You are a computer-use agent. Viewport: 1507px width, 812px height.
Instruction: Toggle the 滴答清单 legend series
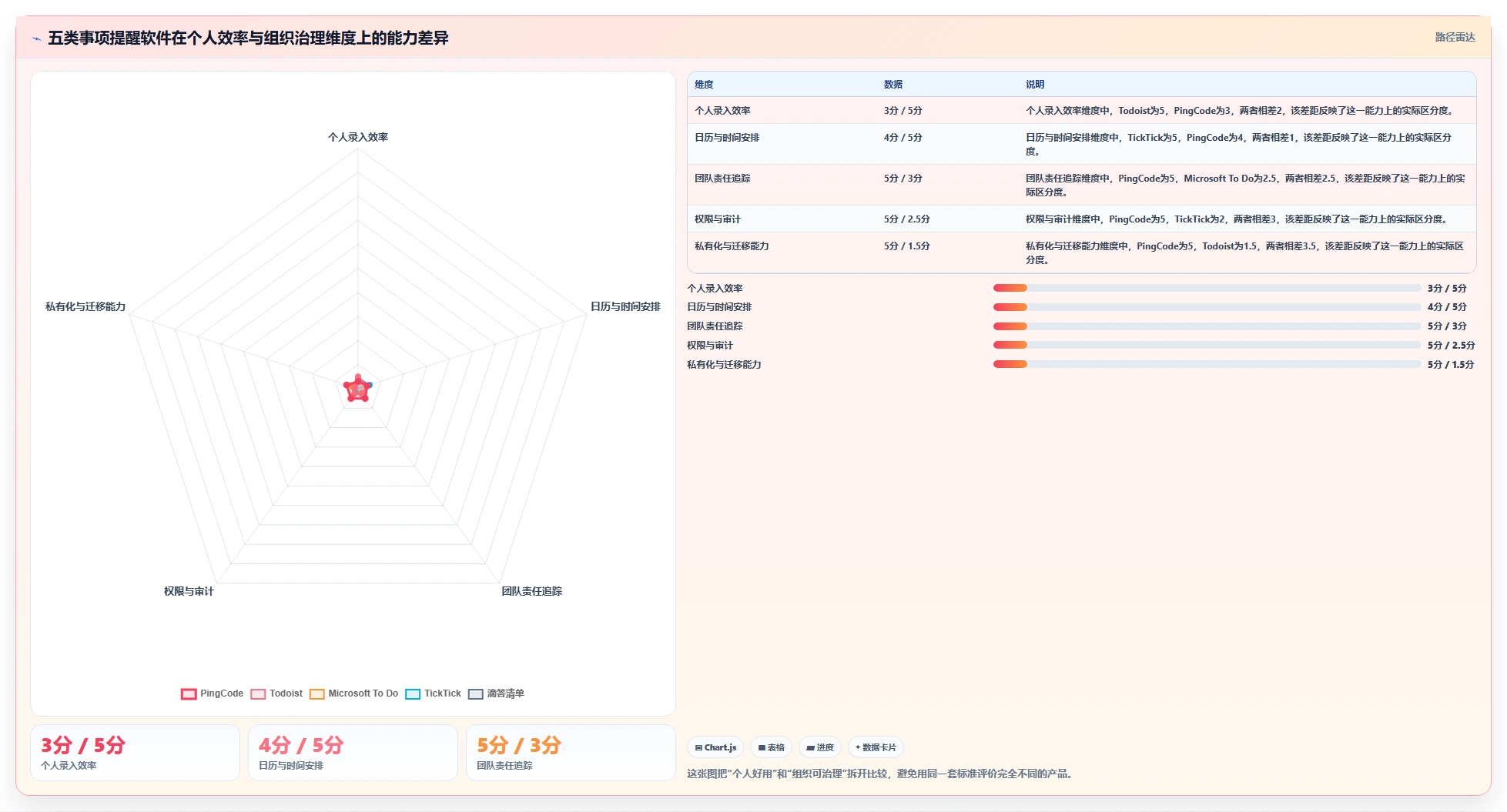click(496, 693)
